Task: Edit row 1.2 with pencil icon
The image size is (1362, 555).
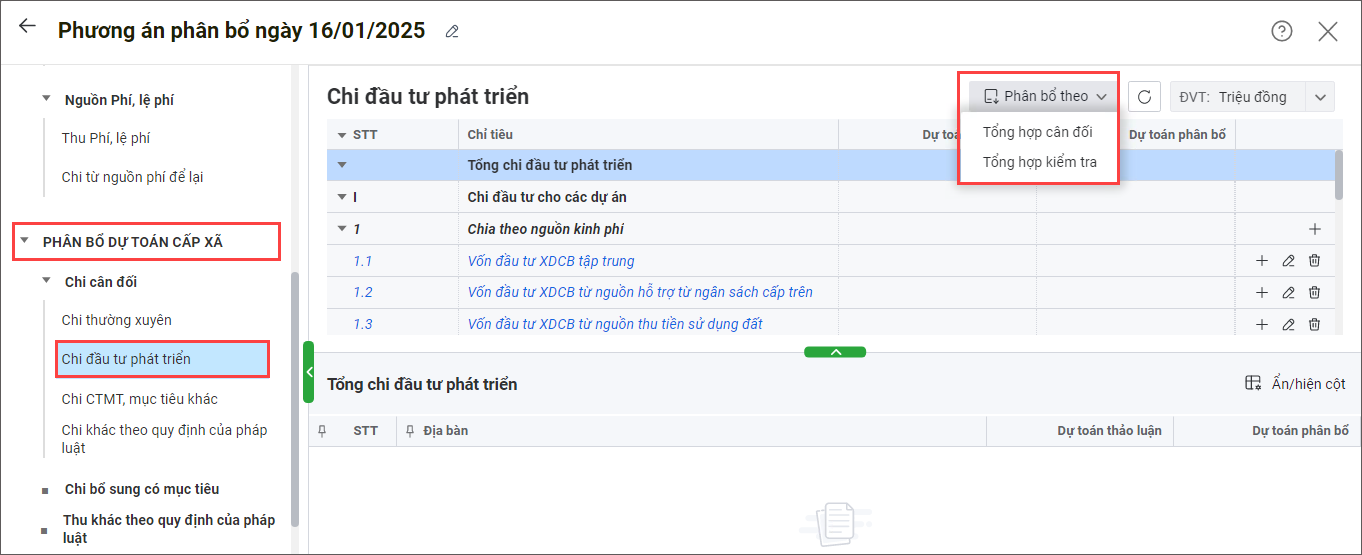Action: 1288,293
